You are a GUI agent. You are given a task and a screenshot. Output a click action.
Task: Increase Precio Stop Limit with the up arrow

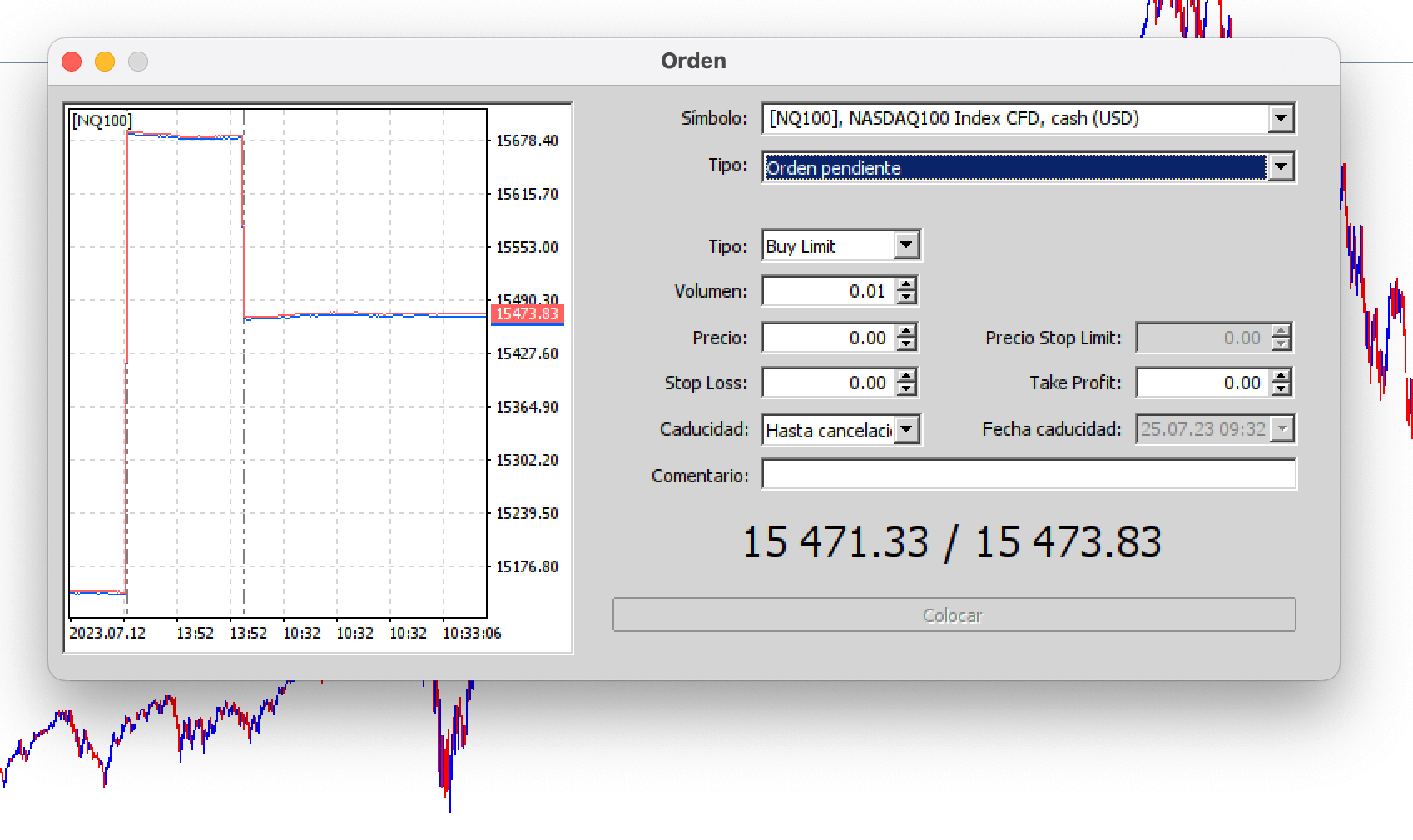coord(1282,331)
